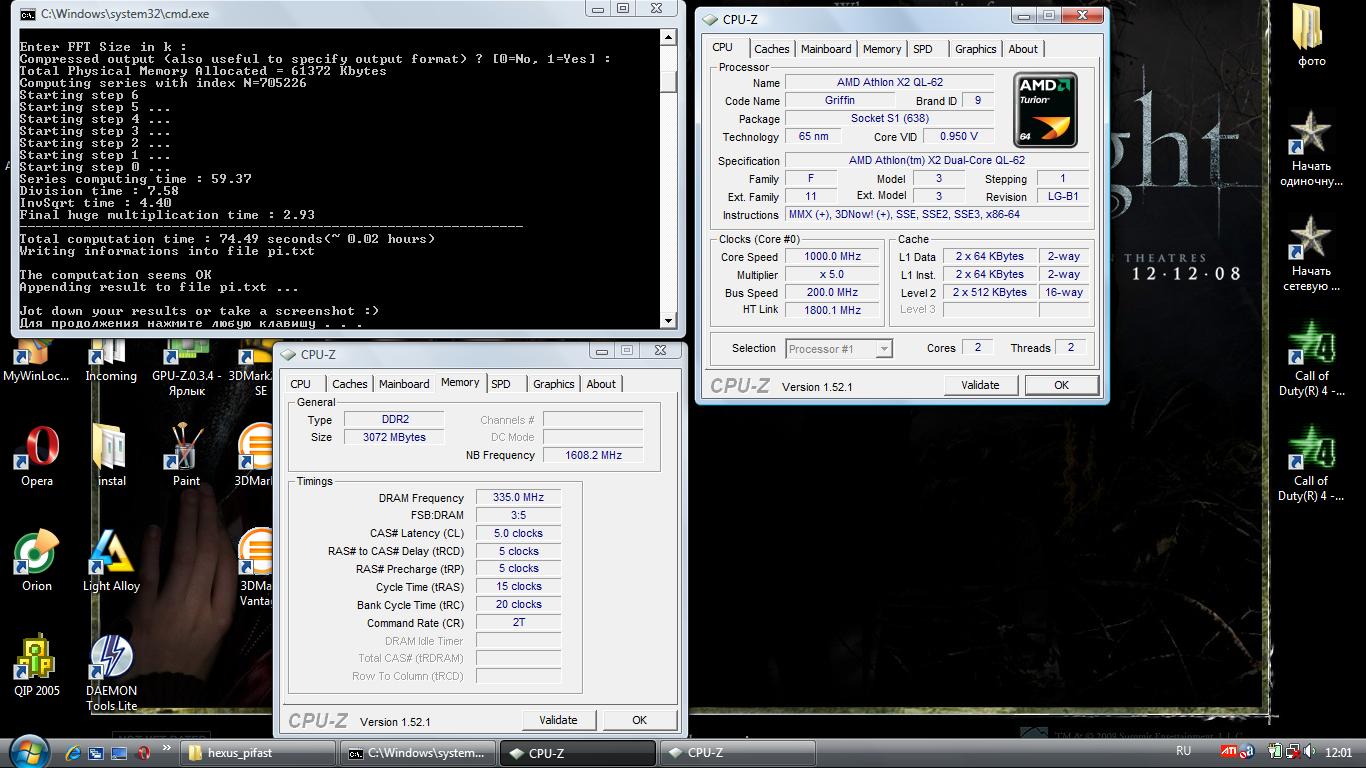Viewport: 1366px width, 768px height.
Task: Open the Opera desktop shortcut
Action: (x=37, y=456)
